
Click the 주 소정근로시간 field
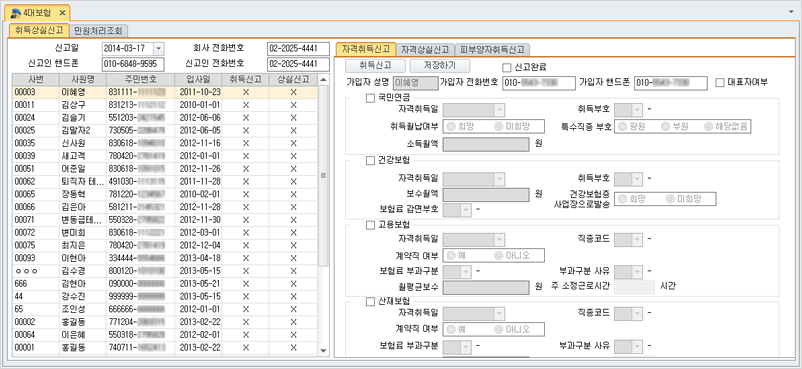click(x=634, y=287)
